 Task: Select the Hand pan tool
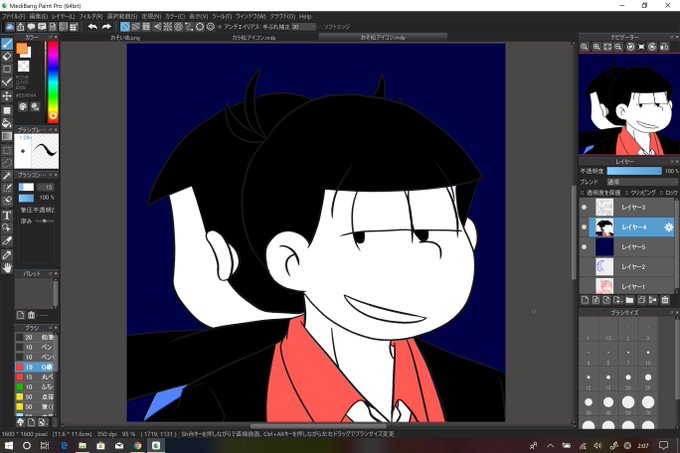point(7,268)
